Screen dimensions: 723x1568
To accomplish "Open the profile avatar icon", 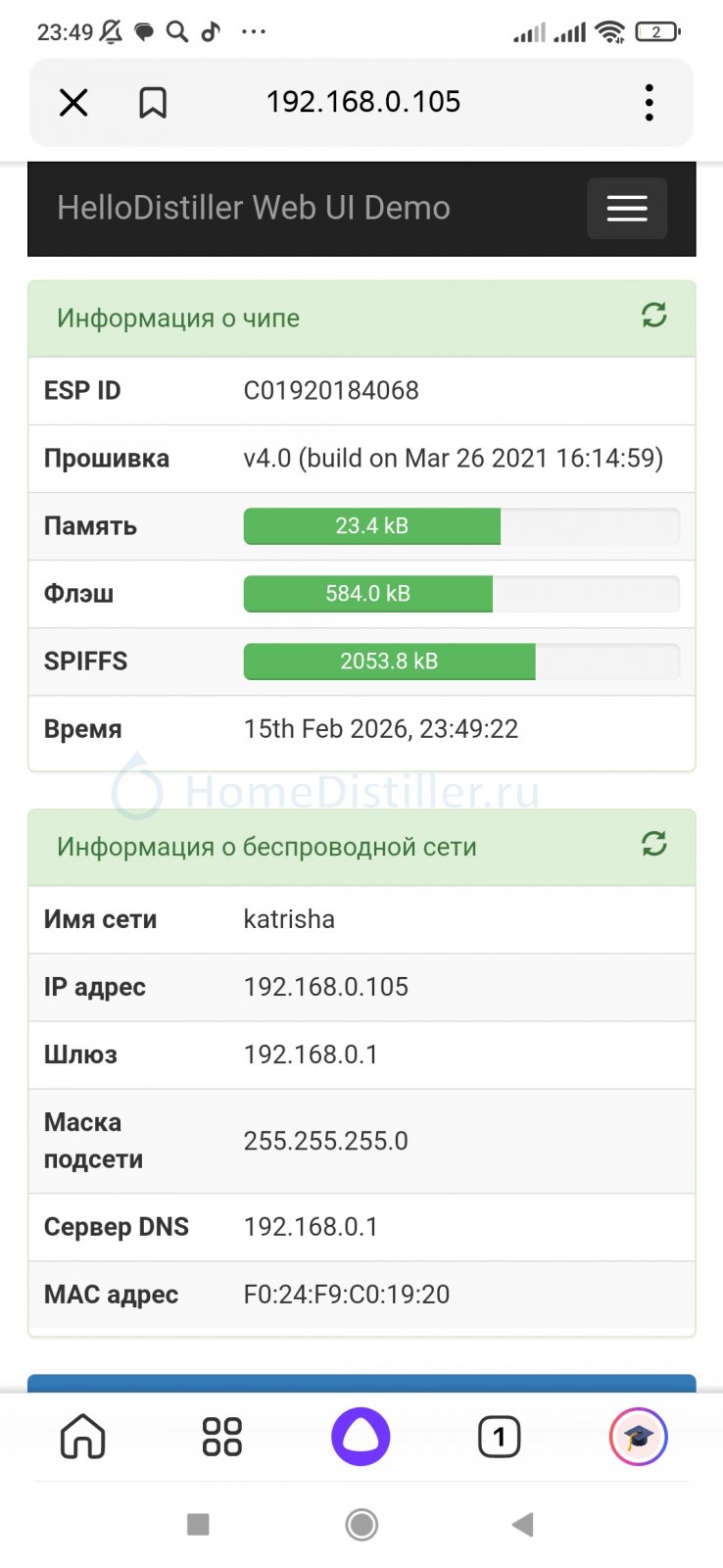I will 638,1437.
